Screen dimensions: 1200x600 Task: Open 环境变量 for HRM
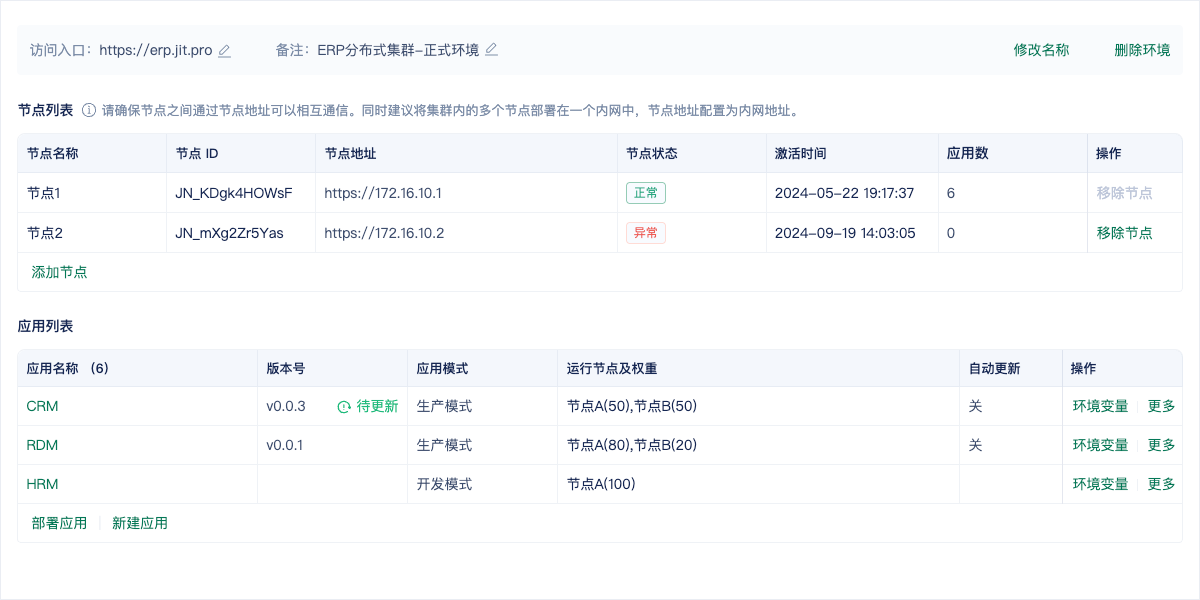pos(1100,484)
